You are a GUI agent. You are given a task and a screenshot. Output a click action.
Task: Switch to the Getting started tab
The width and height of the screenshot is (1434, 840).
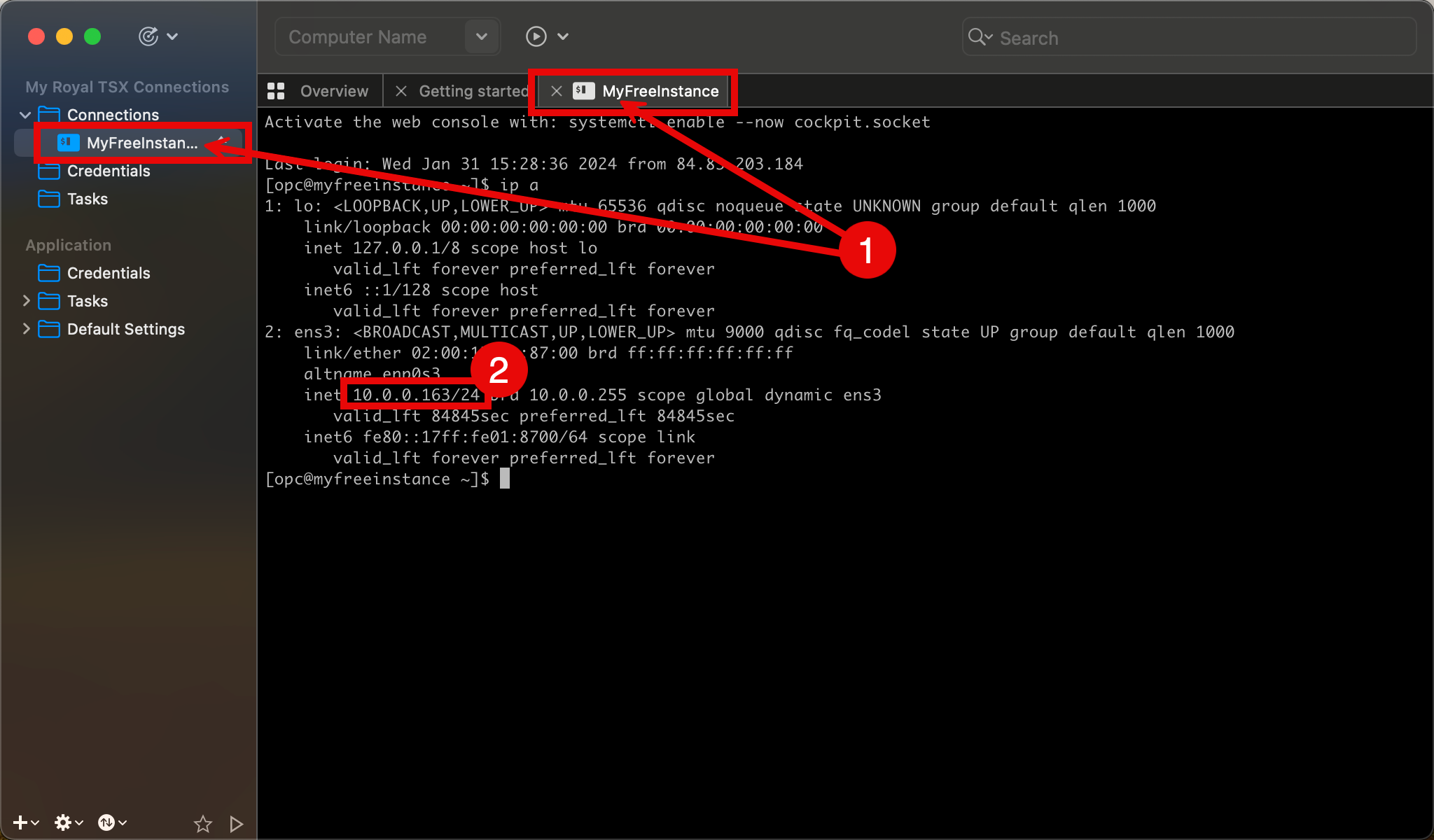[473, 91]
